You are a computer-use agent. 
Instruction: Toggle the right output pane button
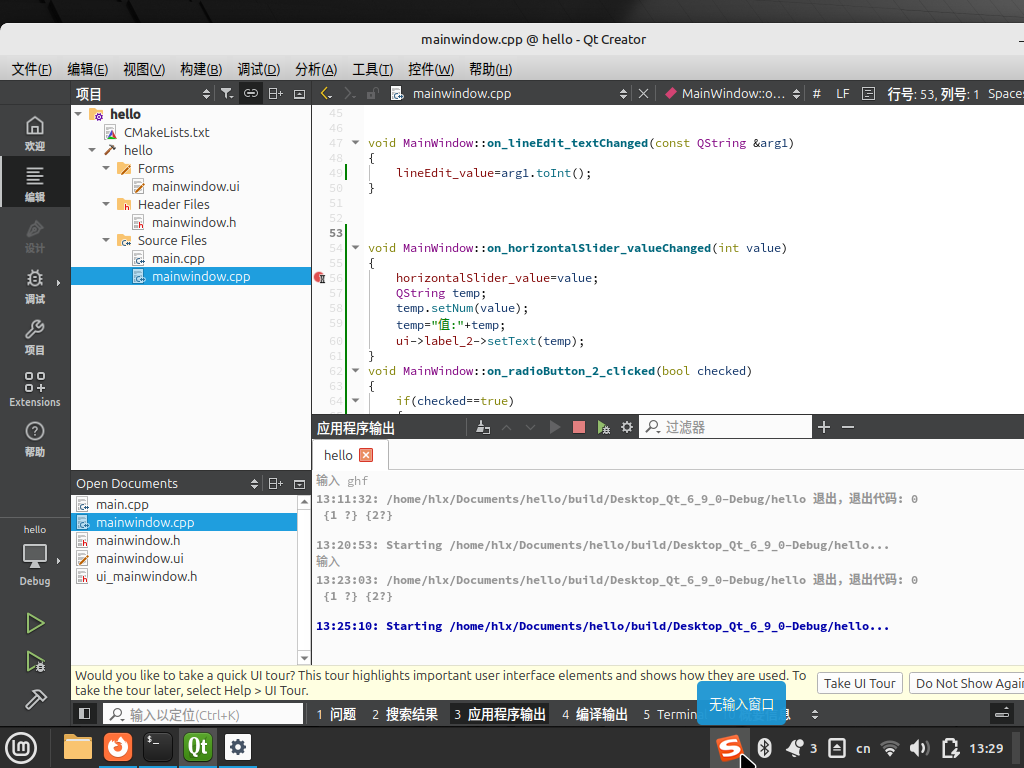(x=1002, y=714)
